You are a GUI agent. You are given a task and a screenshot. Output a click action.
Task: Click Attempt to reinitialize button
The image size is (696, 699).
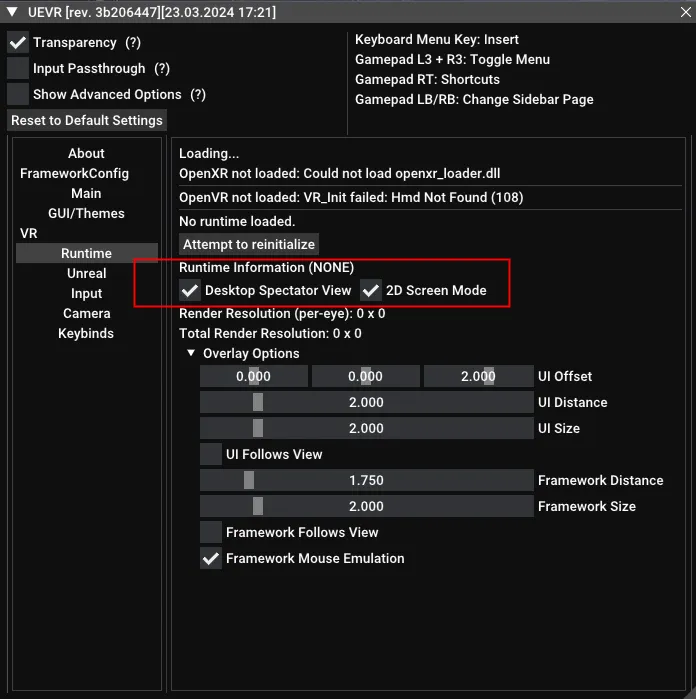coord(249,244)
